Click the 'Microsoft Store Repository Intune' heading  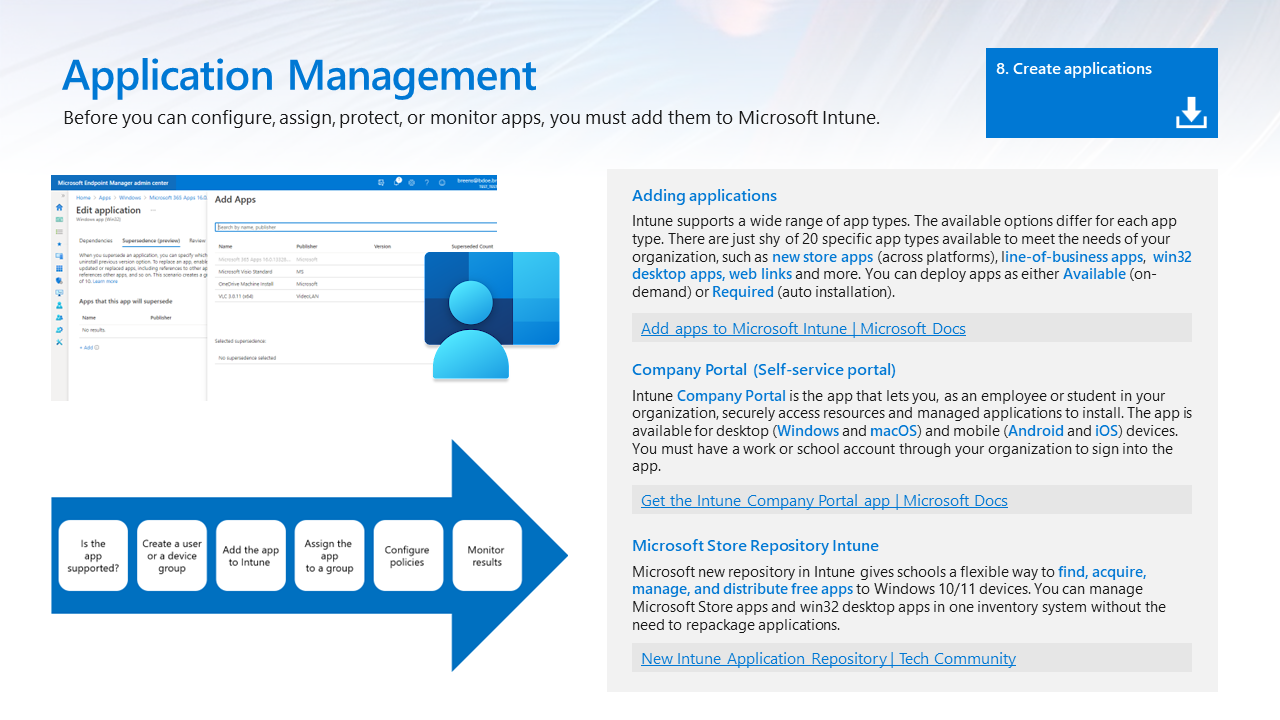755,545
